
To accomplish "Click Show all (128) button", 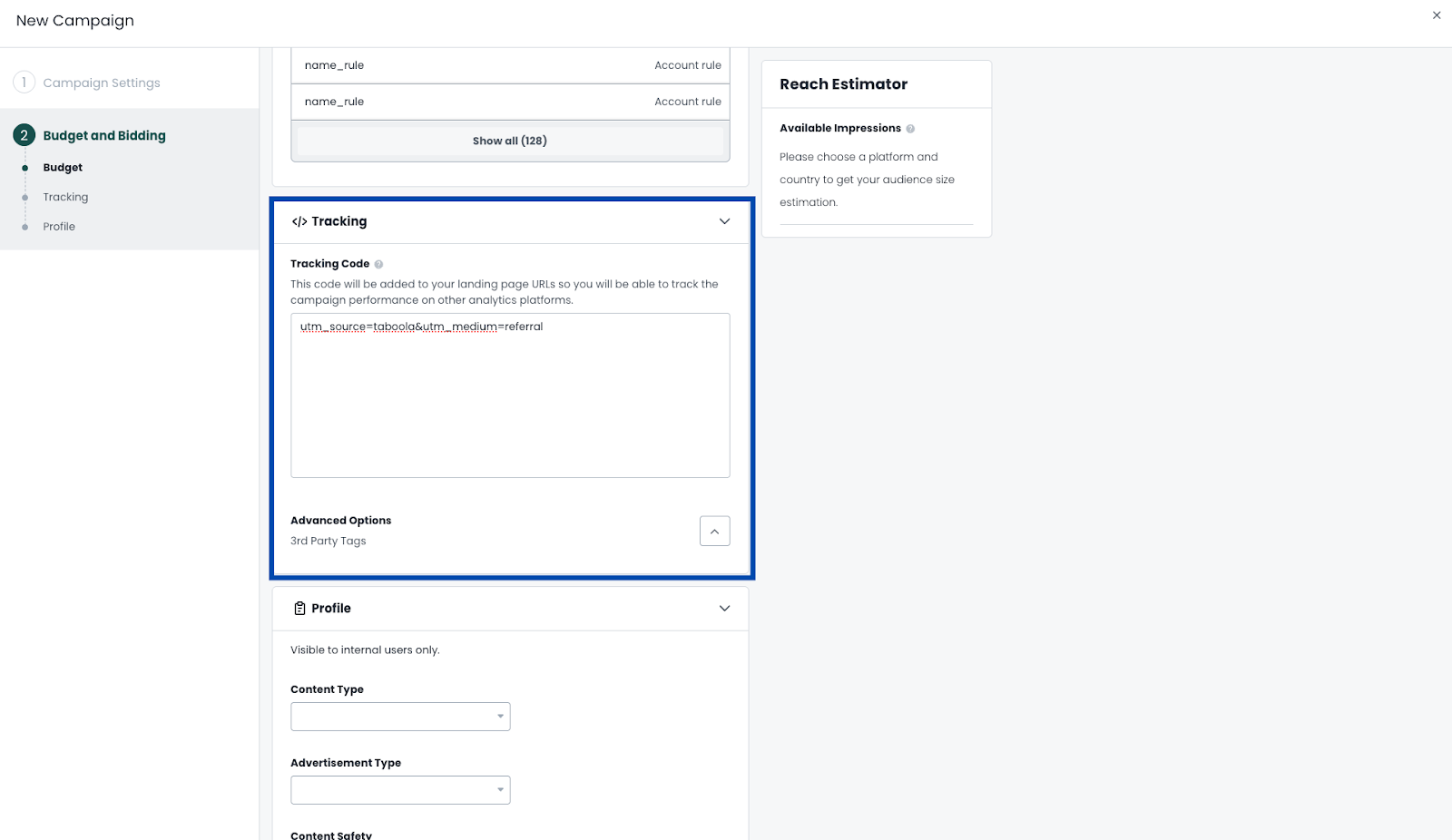I will (510, 141).
